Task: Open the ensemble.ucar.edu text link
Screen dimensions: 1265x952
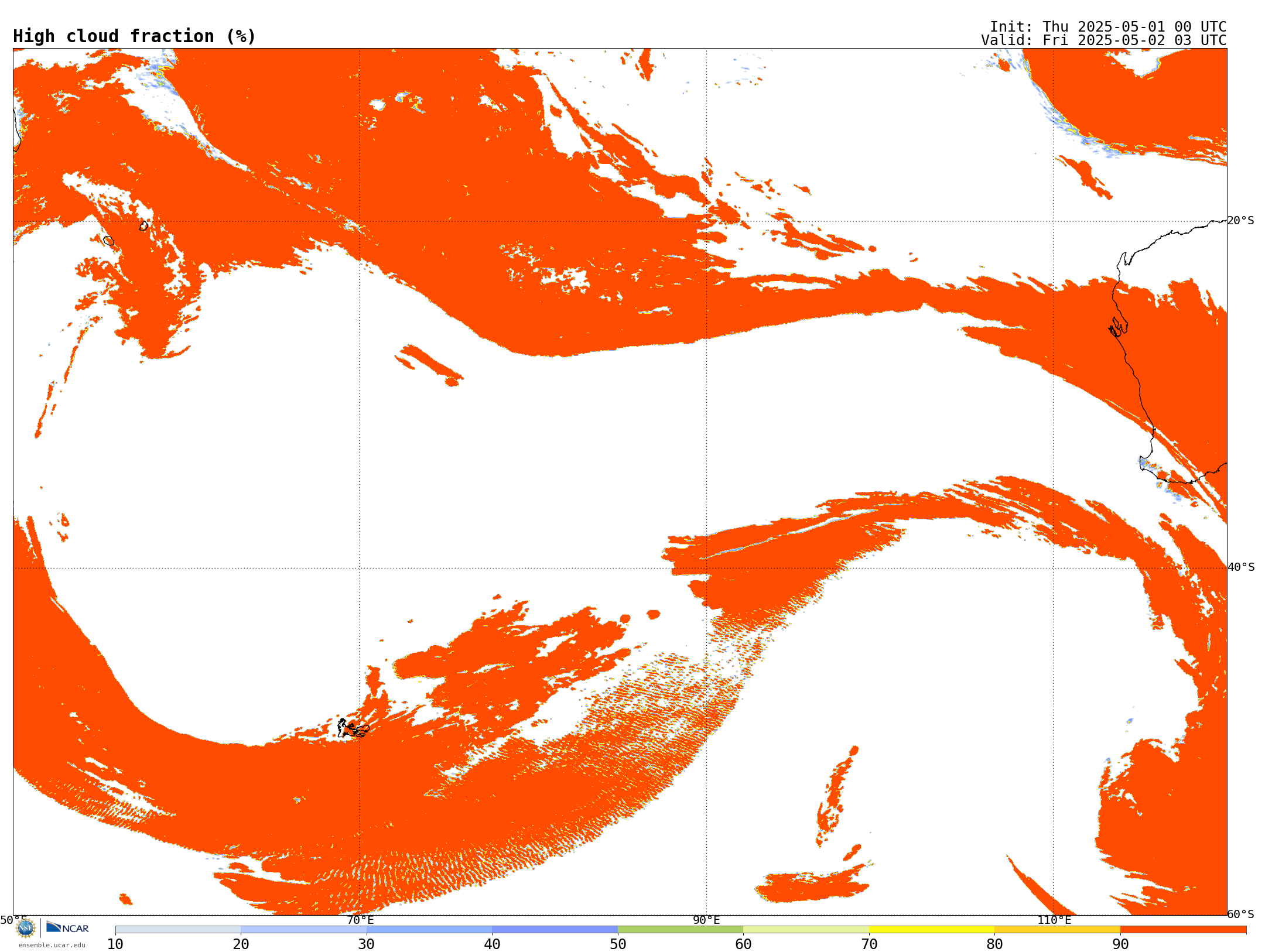Action: click(52, 945)
